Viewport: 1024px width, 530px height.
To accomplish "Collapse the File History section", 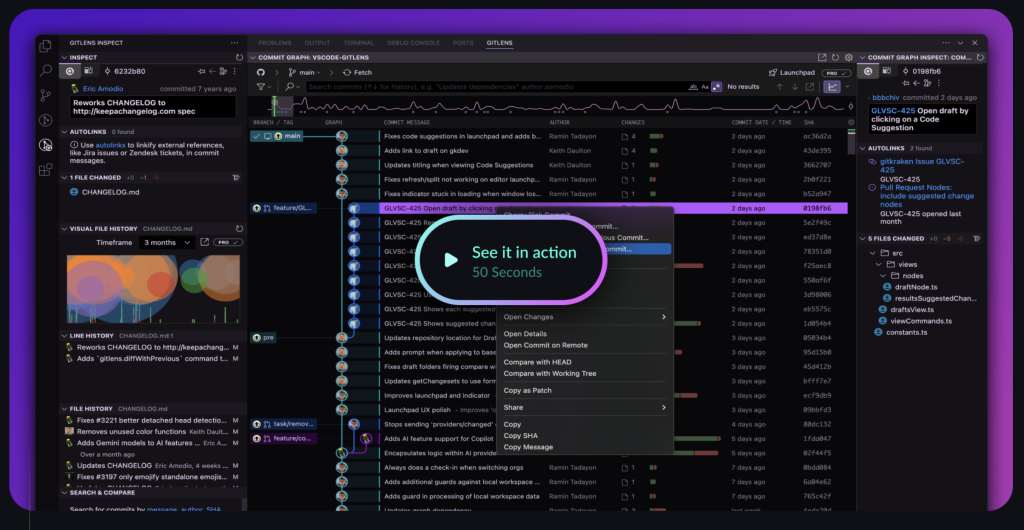I will click(65, 409).
